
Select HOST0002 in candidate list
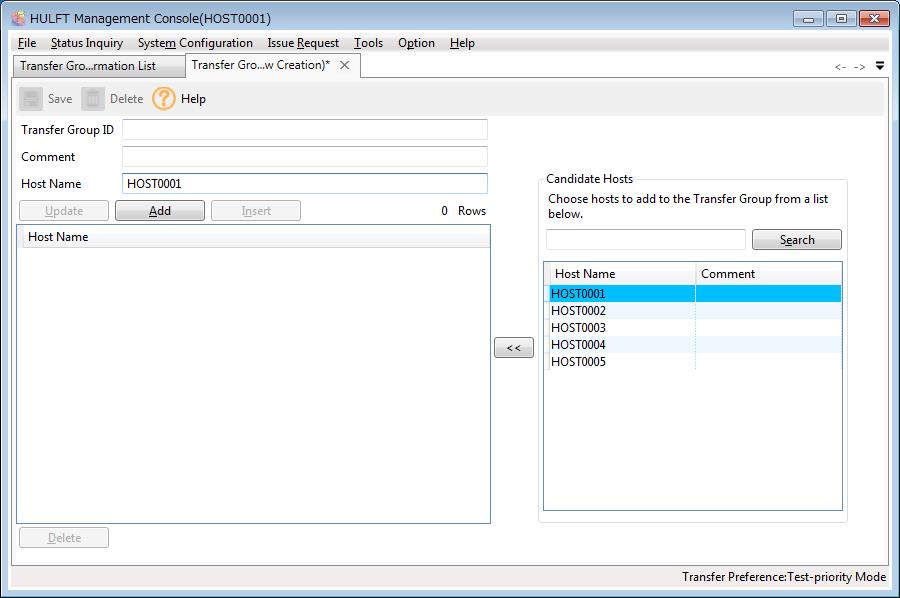[x=693, y=311]
